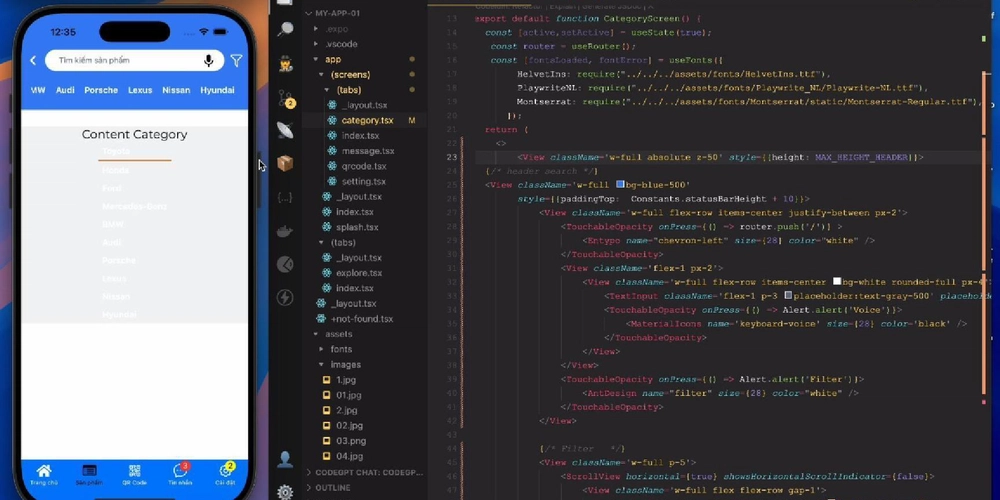Image resolution: width=1000 pixels, height=500 pixels.
Task: Open qrcode.tsx file
Action: point(364,166)
